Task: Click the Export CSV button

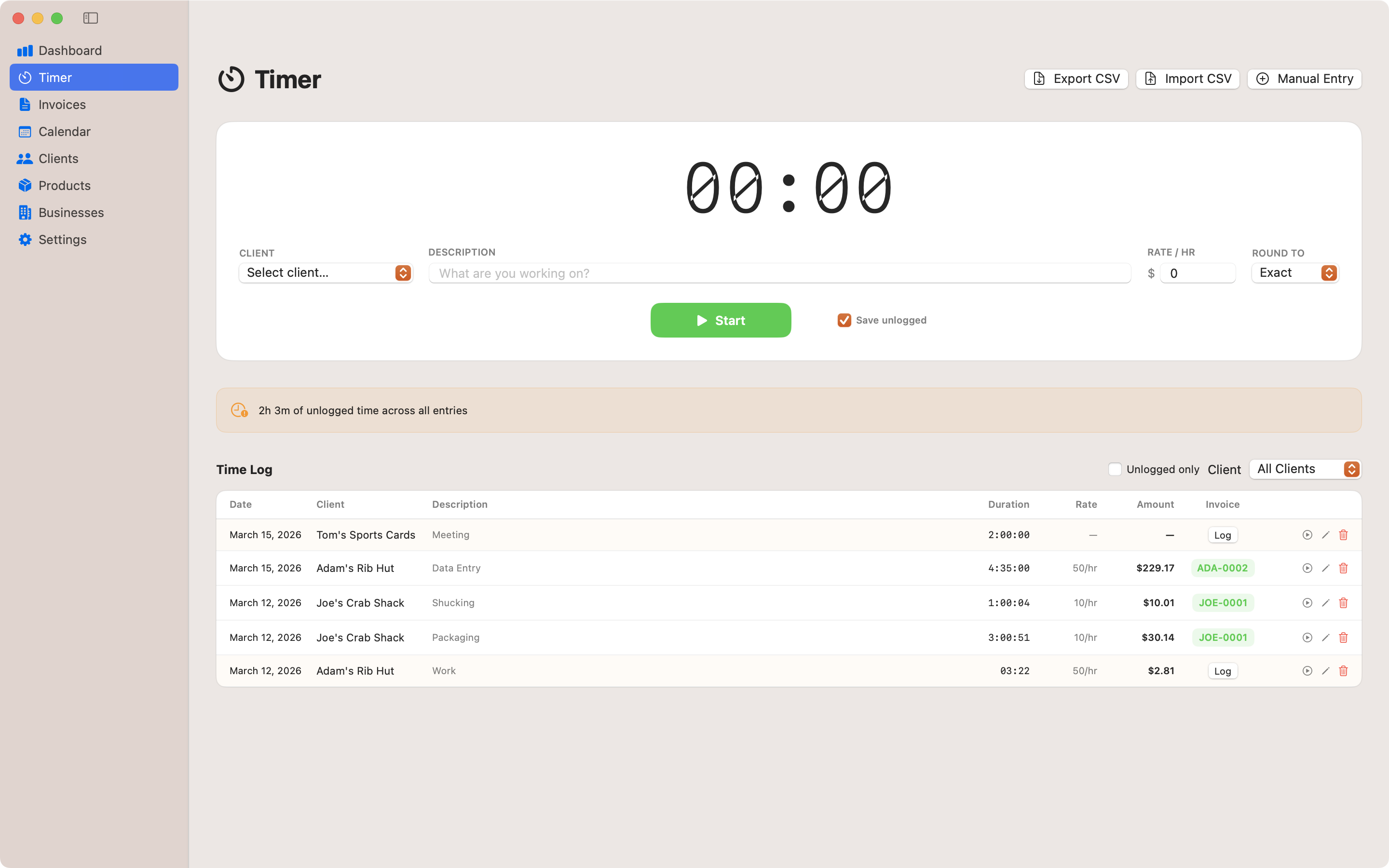Action: [x=1076, y=79]
